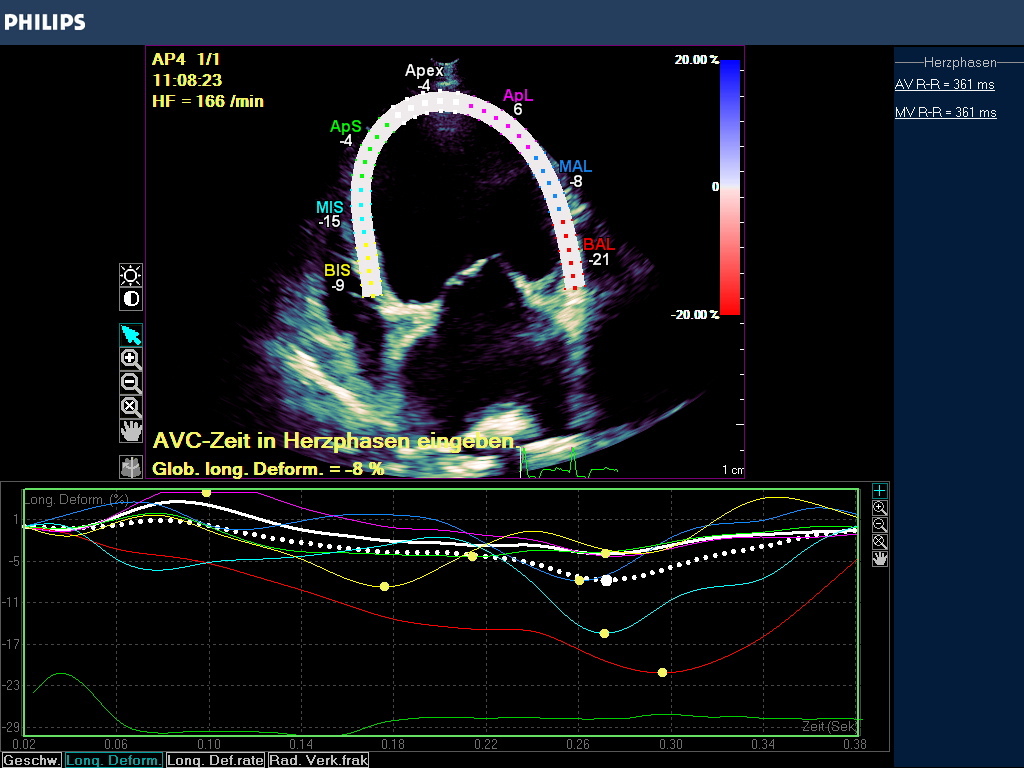Viewport: 1024px width, 768px height.
Task: Reset zoom of the ultrasound image
Action: coord(131,406)
